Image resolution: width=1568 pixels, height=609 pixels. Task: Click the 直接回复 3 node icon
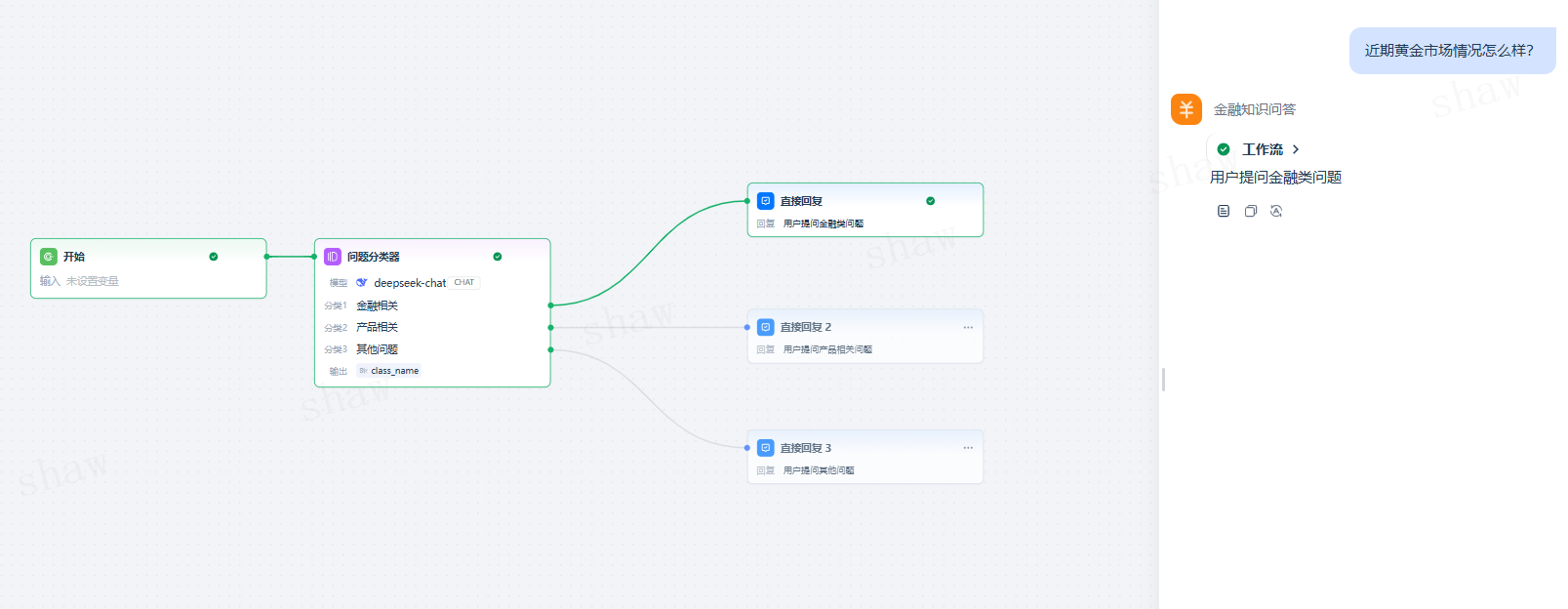click(x=766, y=448)
